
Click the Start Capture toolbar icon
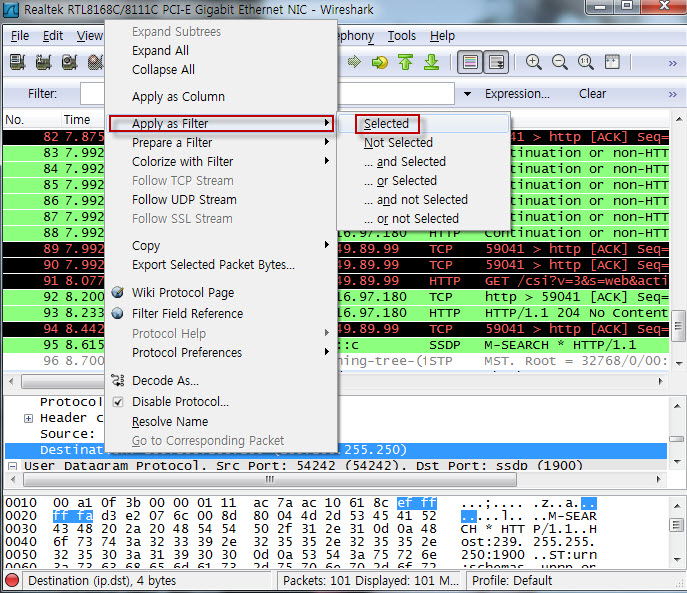[69, 62]
